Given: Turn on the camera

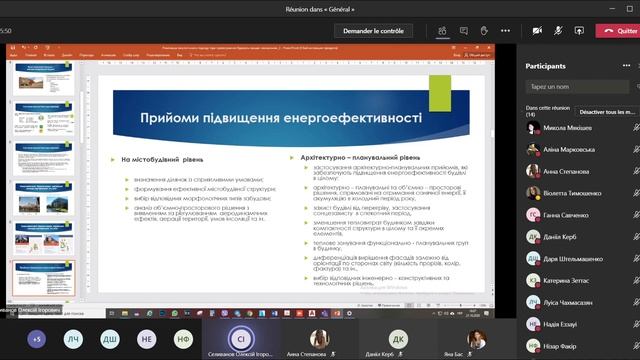Looking at the screenshot, I should point(537,31).
